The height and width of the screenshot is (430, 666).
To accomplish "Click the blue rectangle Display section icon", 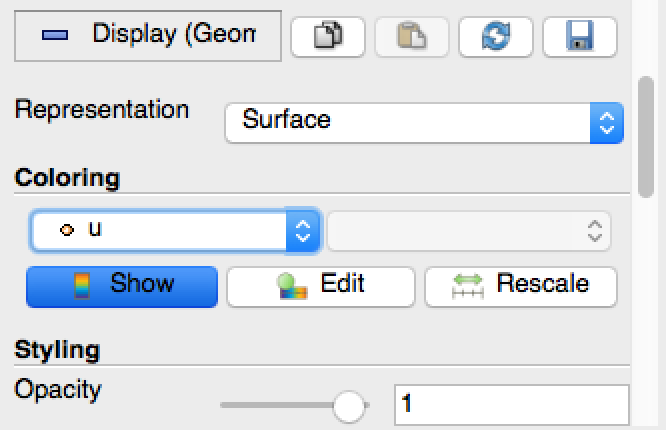I will 55,35.
